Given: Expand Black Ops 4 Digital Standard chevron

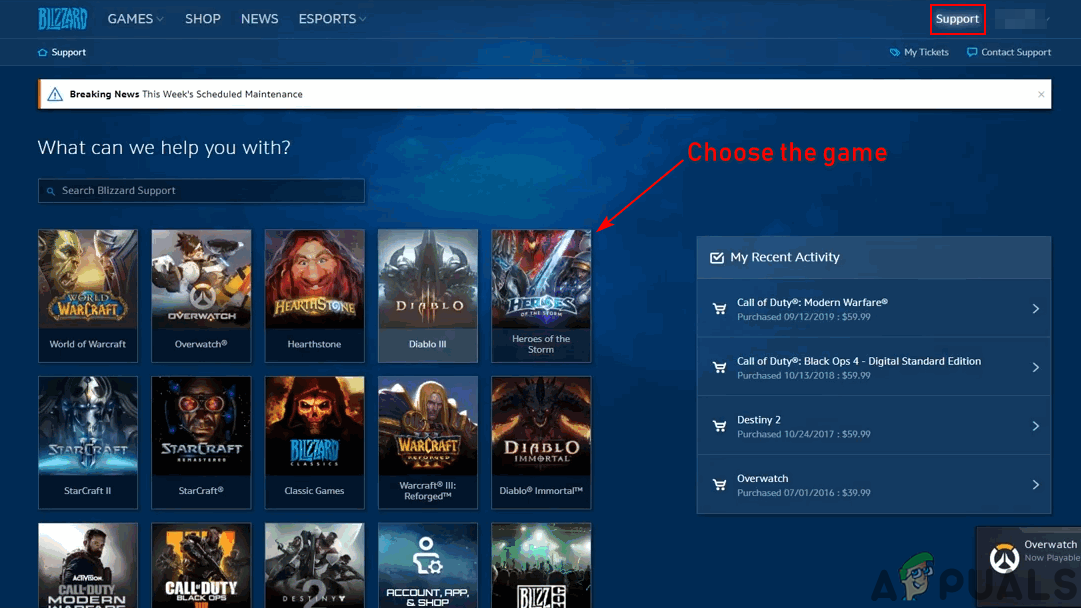Looking at the screenshot, I should 1035,367.
